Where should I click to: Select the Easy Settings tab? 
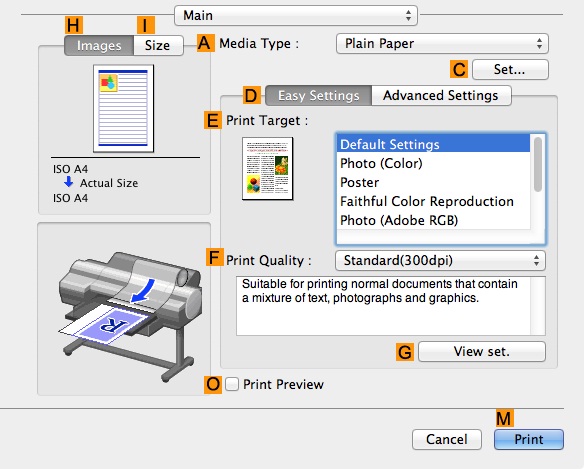318,95
